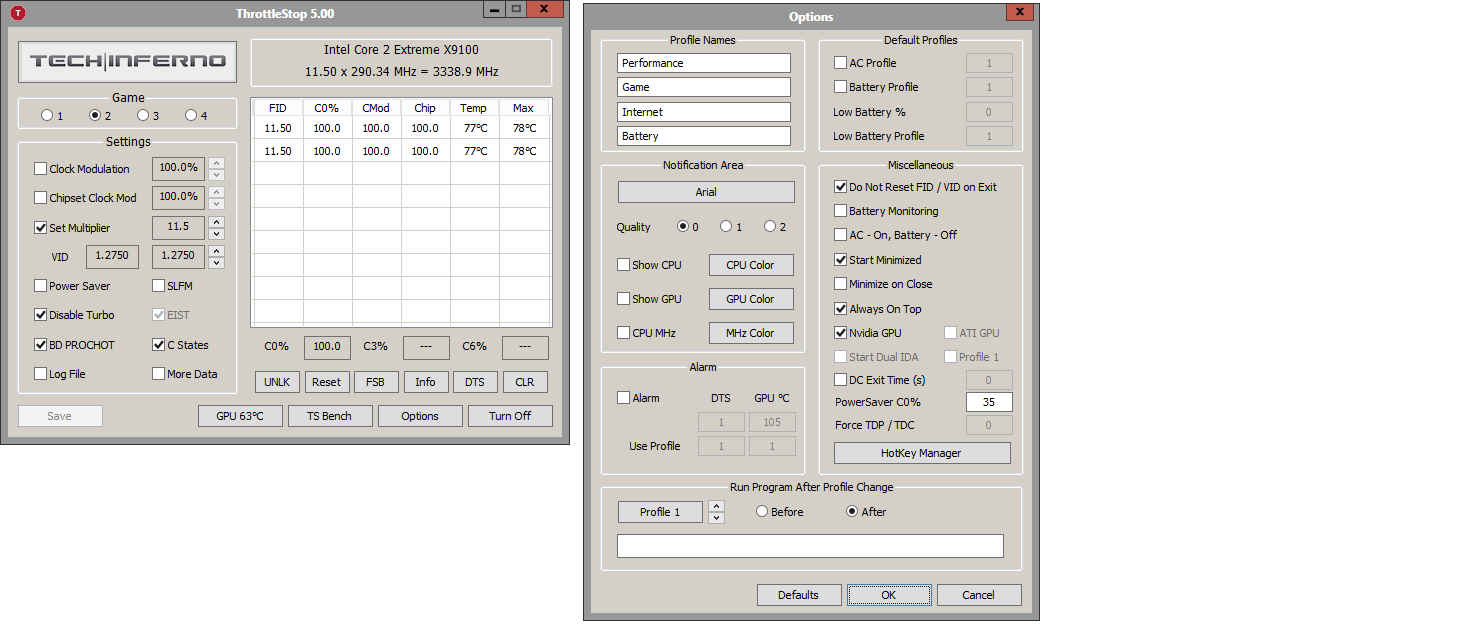Image resolution: width=1469 pixels, height=626 pixels.
Task: Click the TechInferno logo button
Action: [128, 61]
